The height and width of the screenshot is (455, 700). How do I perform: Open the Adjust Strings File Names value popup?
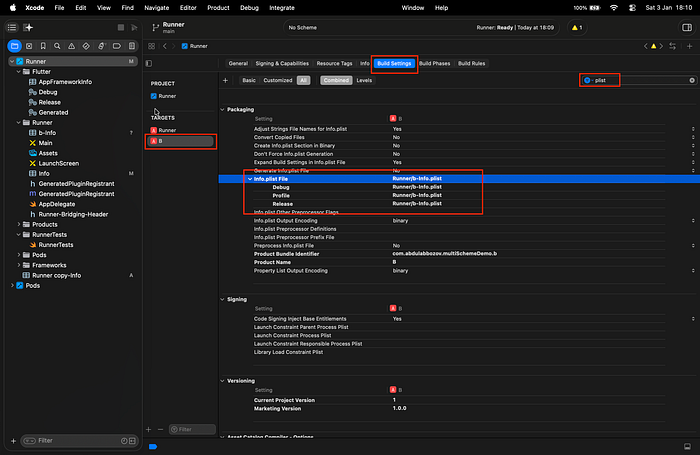[693, 129]
